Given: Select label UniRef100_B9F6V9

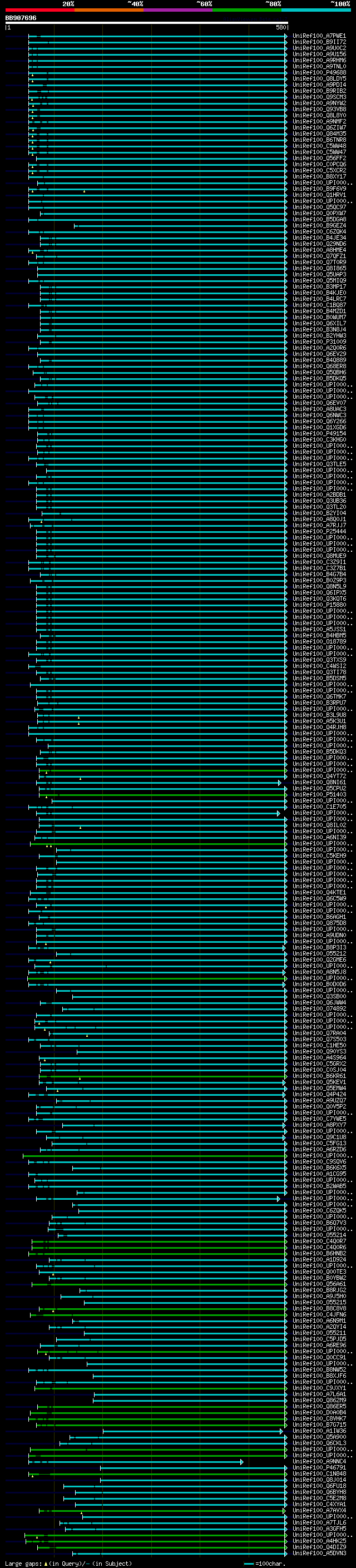Looking at the screenshot, I should 319,189.
